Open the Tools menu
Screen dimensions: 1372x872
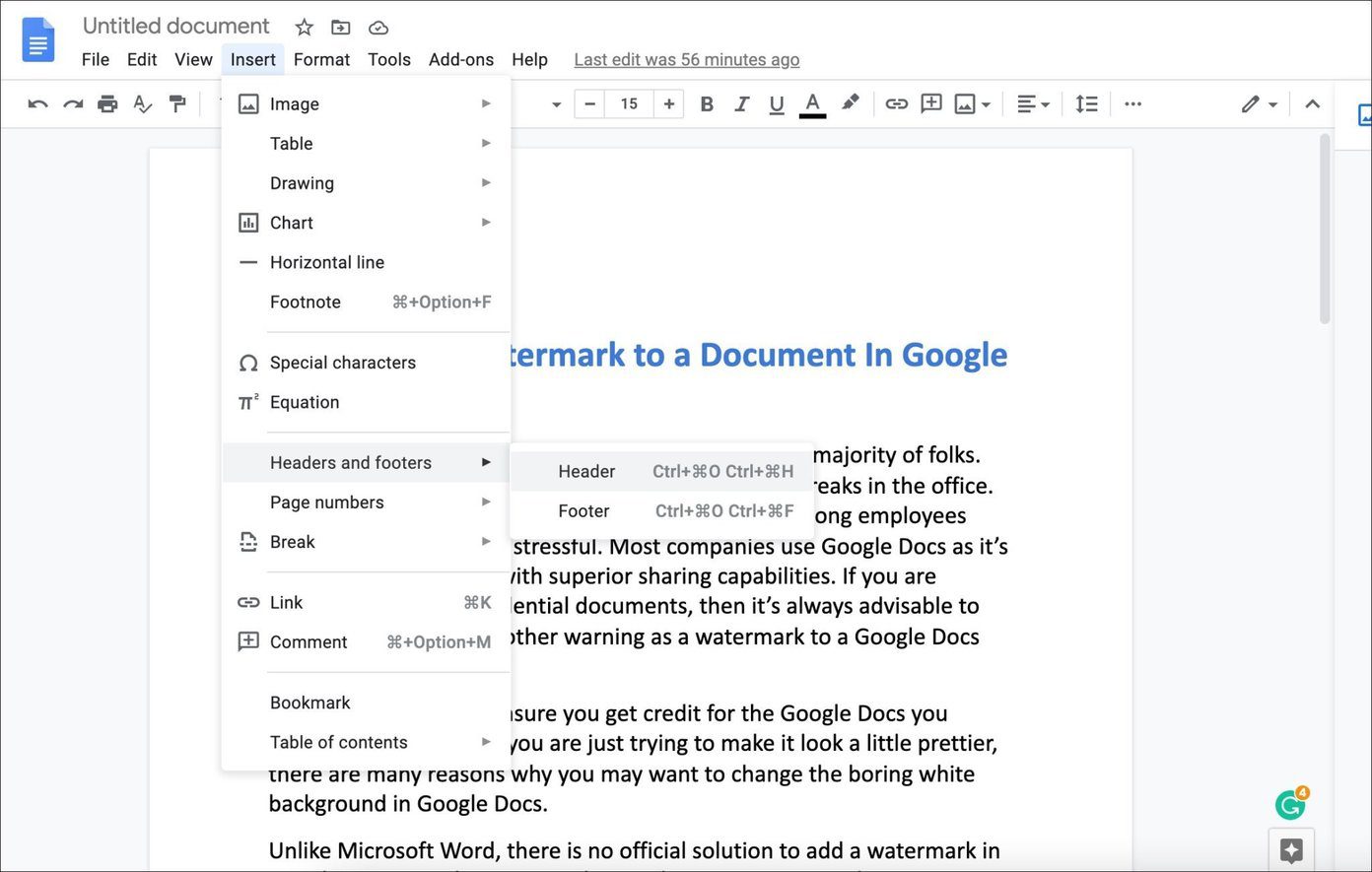click(x=389, y=59)
